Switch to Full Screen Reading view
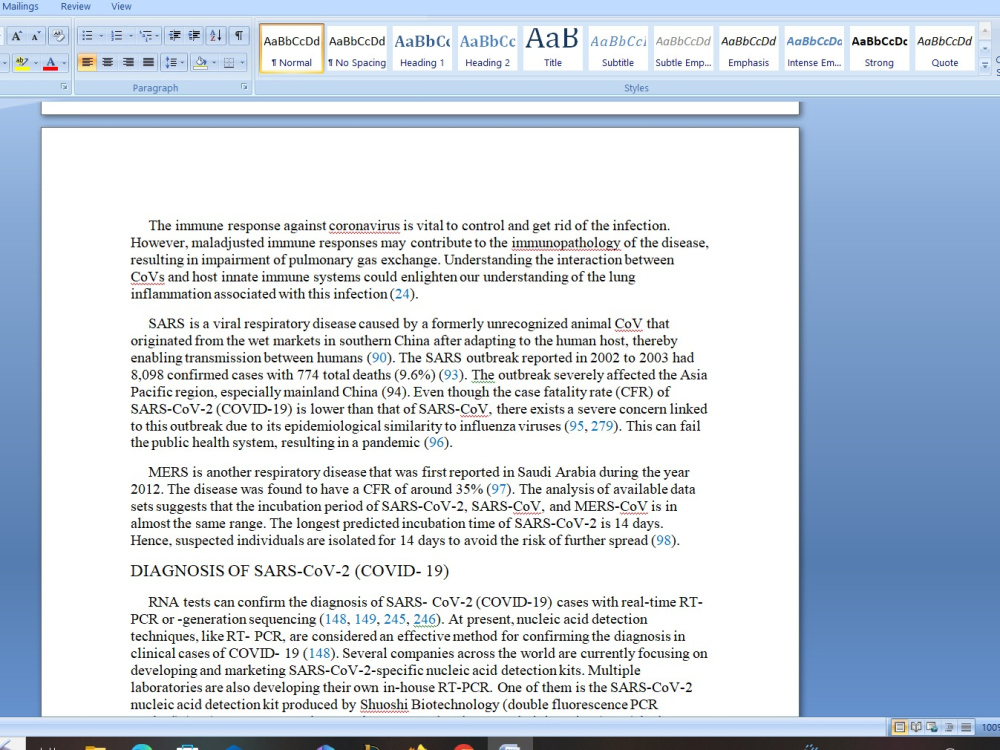This screenshot has width=1000, height=750. pos(916,727)
